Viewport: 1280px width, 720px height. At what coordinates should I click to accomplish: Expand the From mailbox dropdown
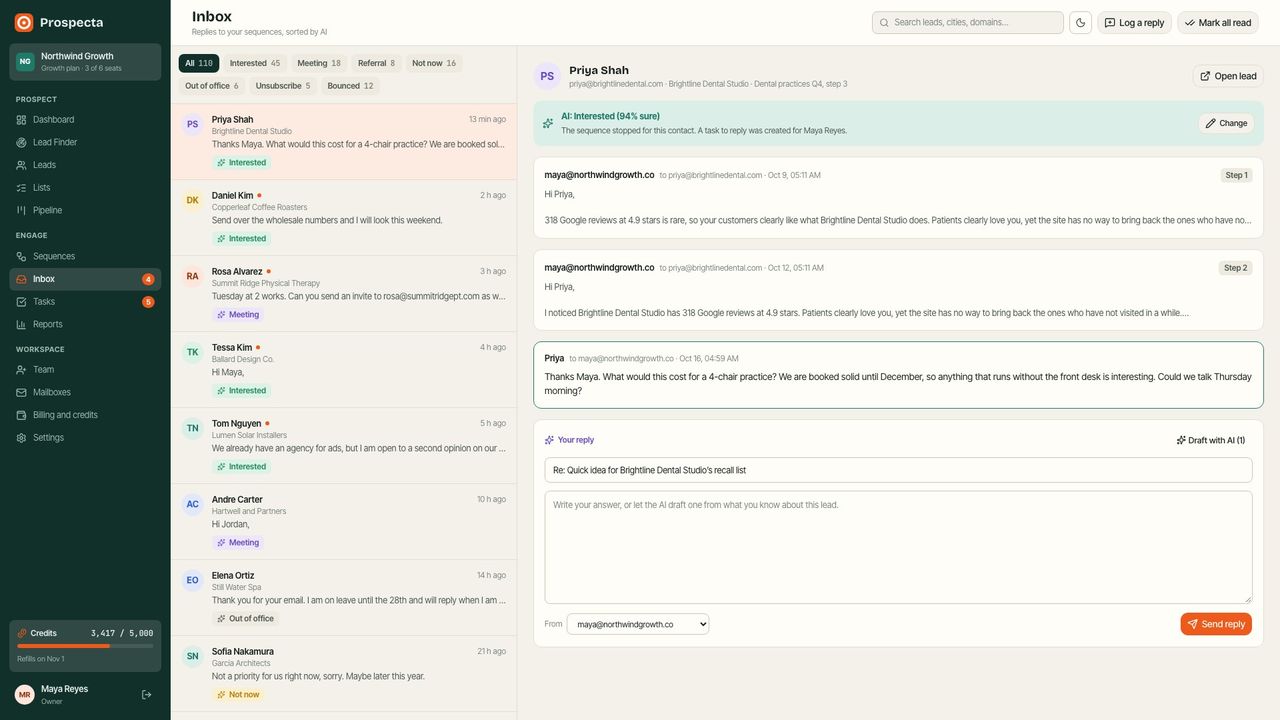pyautogui.click(x=638, y=624)
